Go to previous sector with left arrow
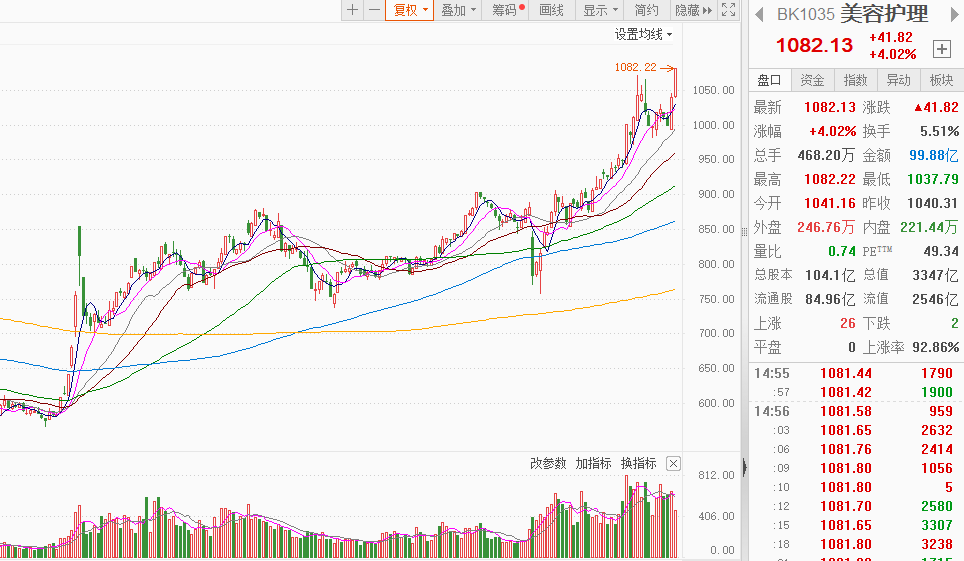Screen dimensions: 964x561 (759, 14)
